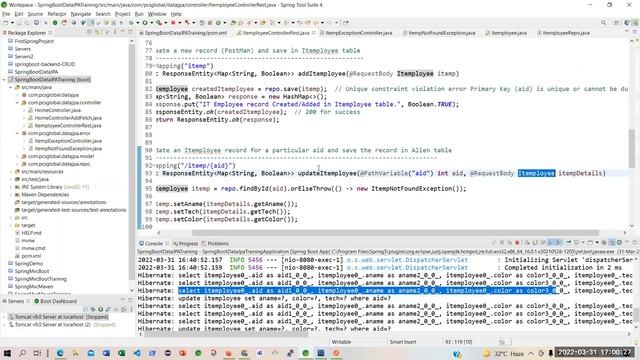This screenshot has width=640, height=360.
Task: Expand the JRE System Library node
Action: pyautogui.click(x=11, y=187)
